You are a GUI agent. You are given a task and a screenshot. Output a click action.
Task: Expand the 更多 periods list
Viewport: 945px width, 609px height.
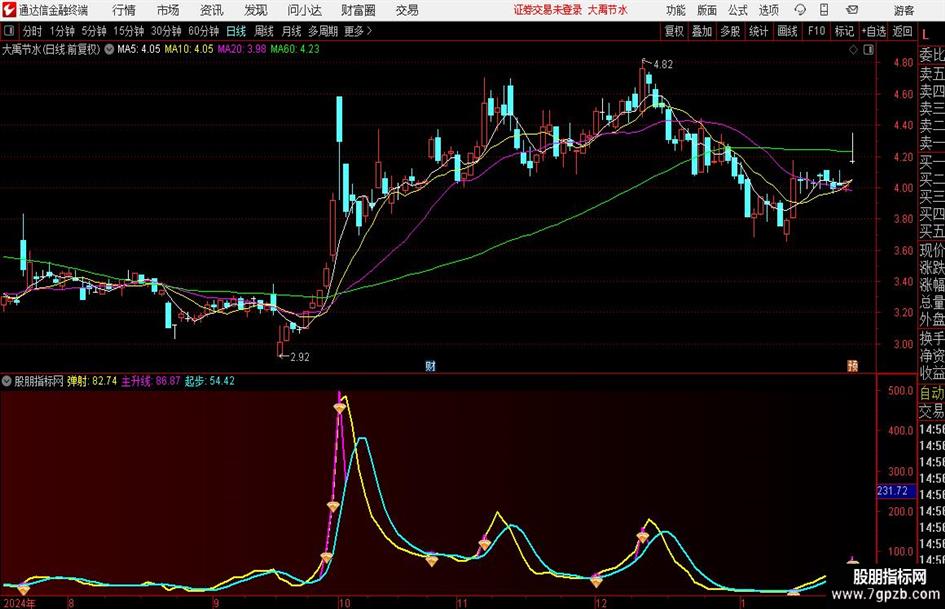click(358, 31)
